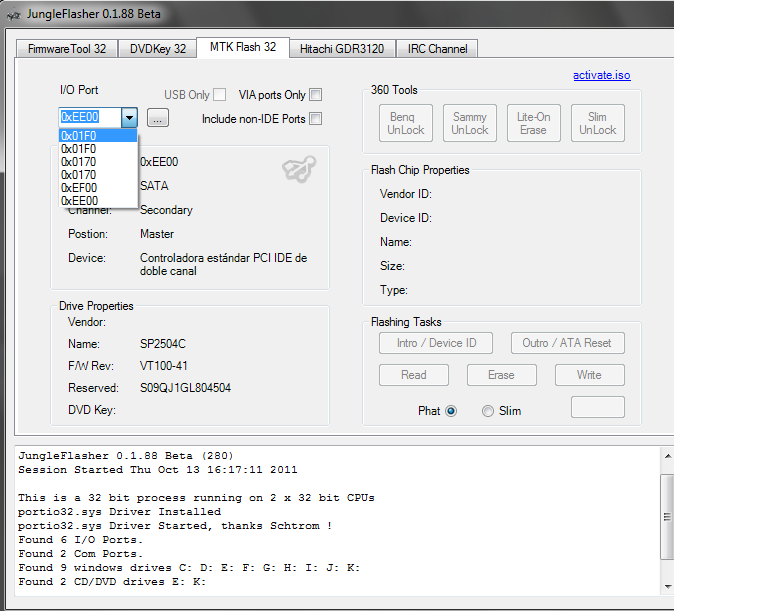Click the dragonfly logo in port info panel
This screenshot has height=614, width=768.
pos(299,168)
